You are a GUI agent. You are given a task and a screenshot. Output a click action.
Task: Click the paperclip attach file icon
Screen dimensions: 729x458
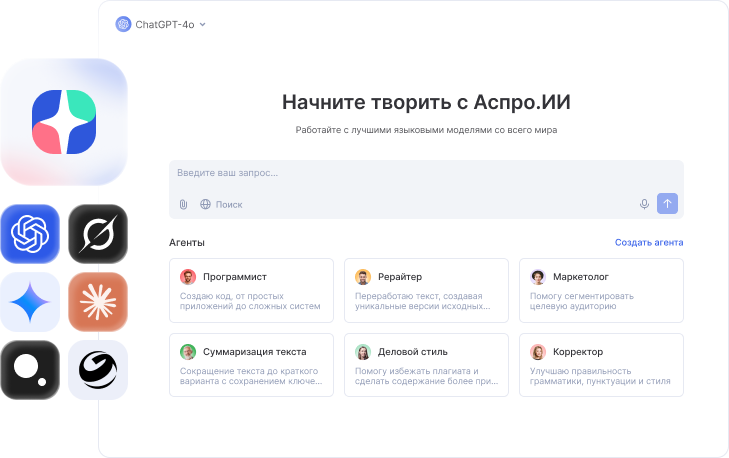click(x=184, y=204)
